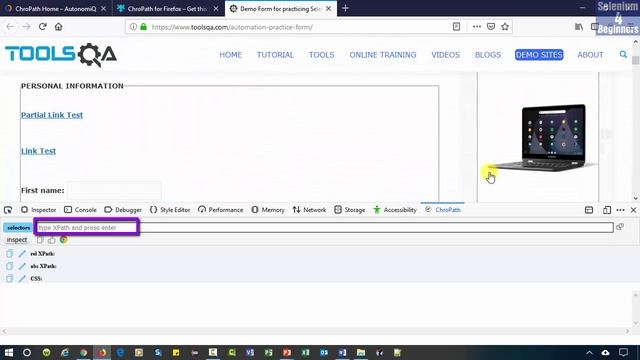
Task: Copy the abs XPath value
Action: click(x=9, y=266)
